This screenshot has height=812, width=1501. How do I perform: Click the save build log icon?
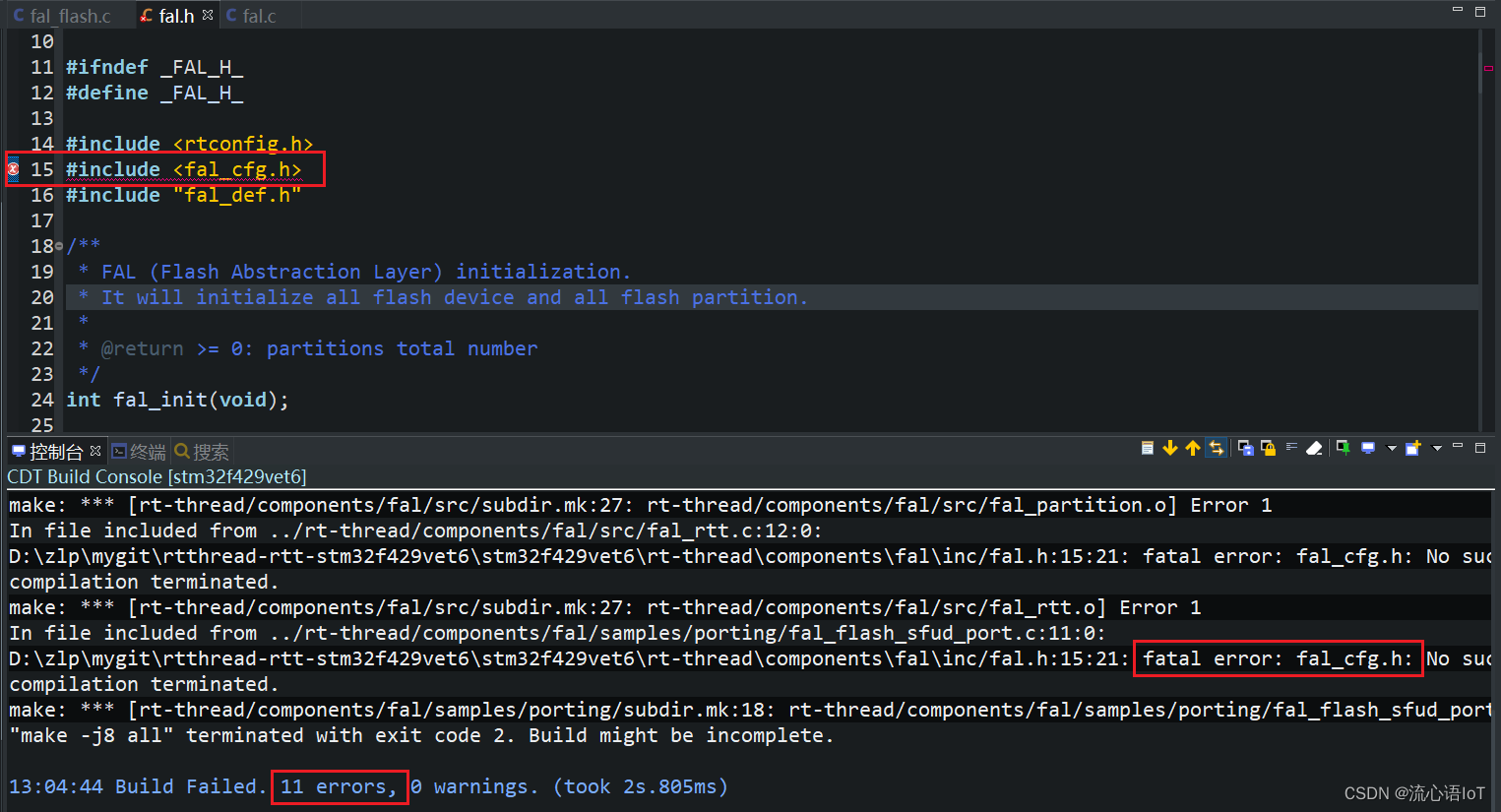pyautogui.click(x=1245, y=448)
